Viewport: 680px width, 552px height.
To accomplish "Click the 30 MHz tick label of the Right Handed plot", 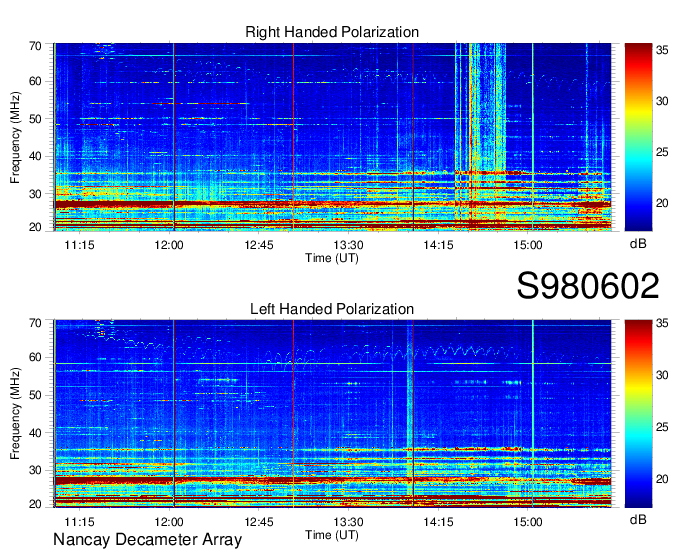I will (x=35, y=194).
